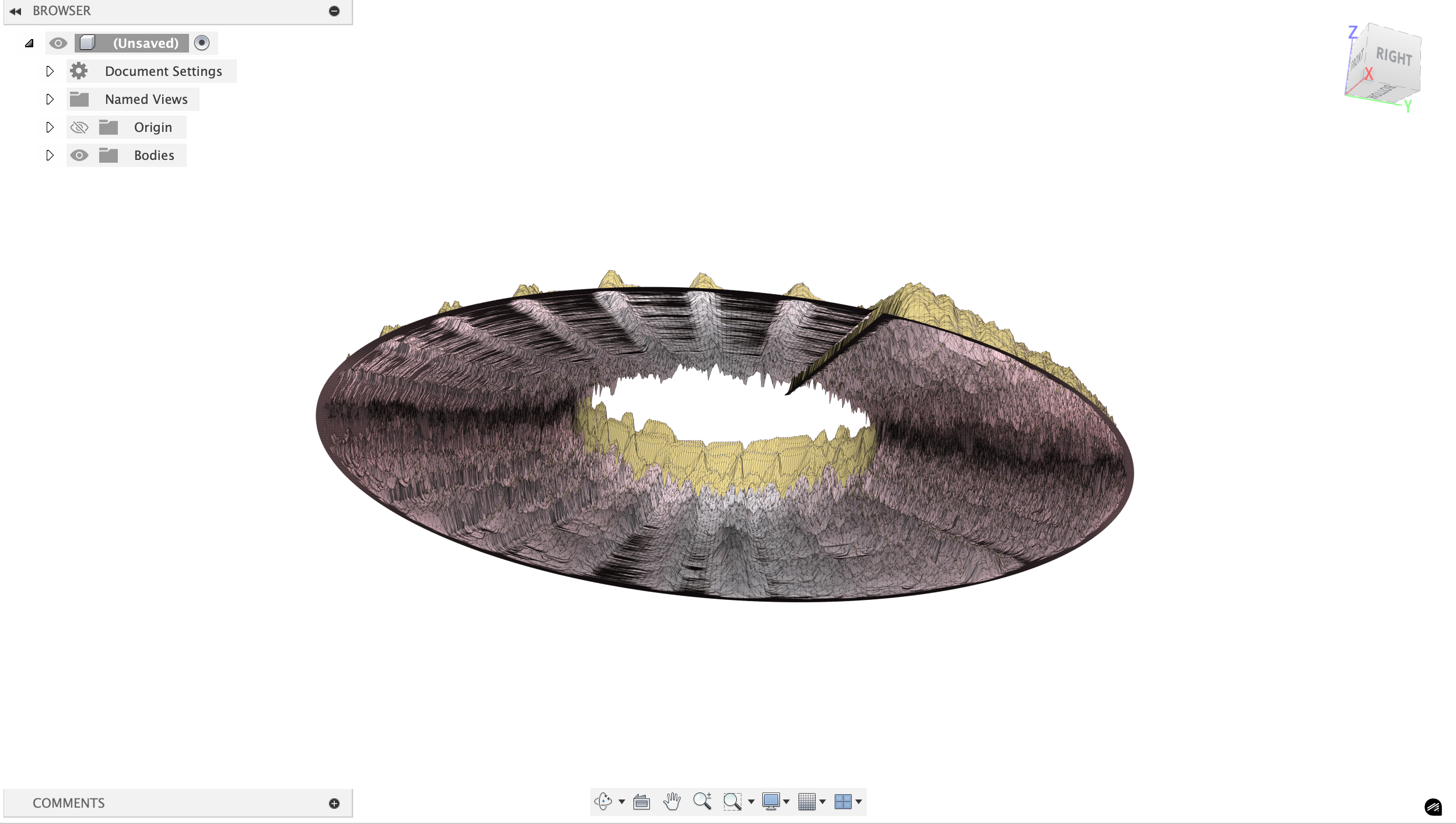
Task: Collapse browser with double-arrow icon
Action: pyautogui.click(x=16, y=11)
